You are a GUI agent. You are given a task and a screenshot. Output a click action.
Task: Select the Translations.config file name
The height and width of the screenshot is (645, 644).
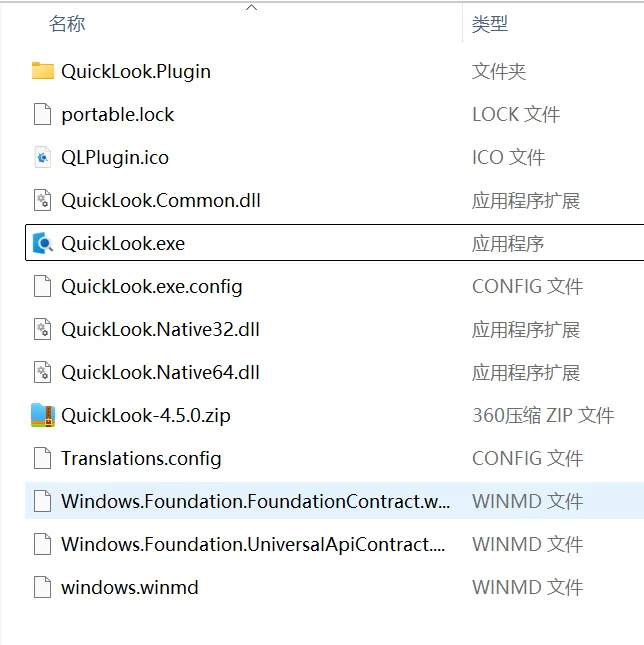point(141,458)
